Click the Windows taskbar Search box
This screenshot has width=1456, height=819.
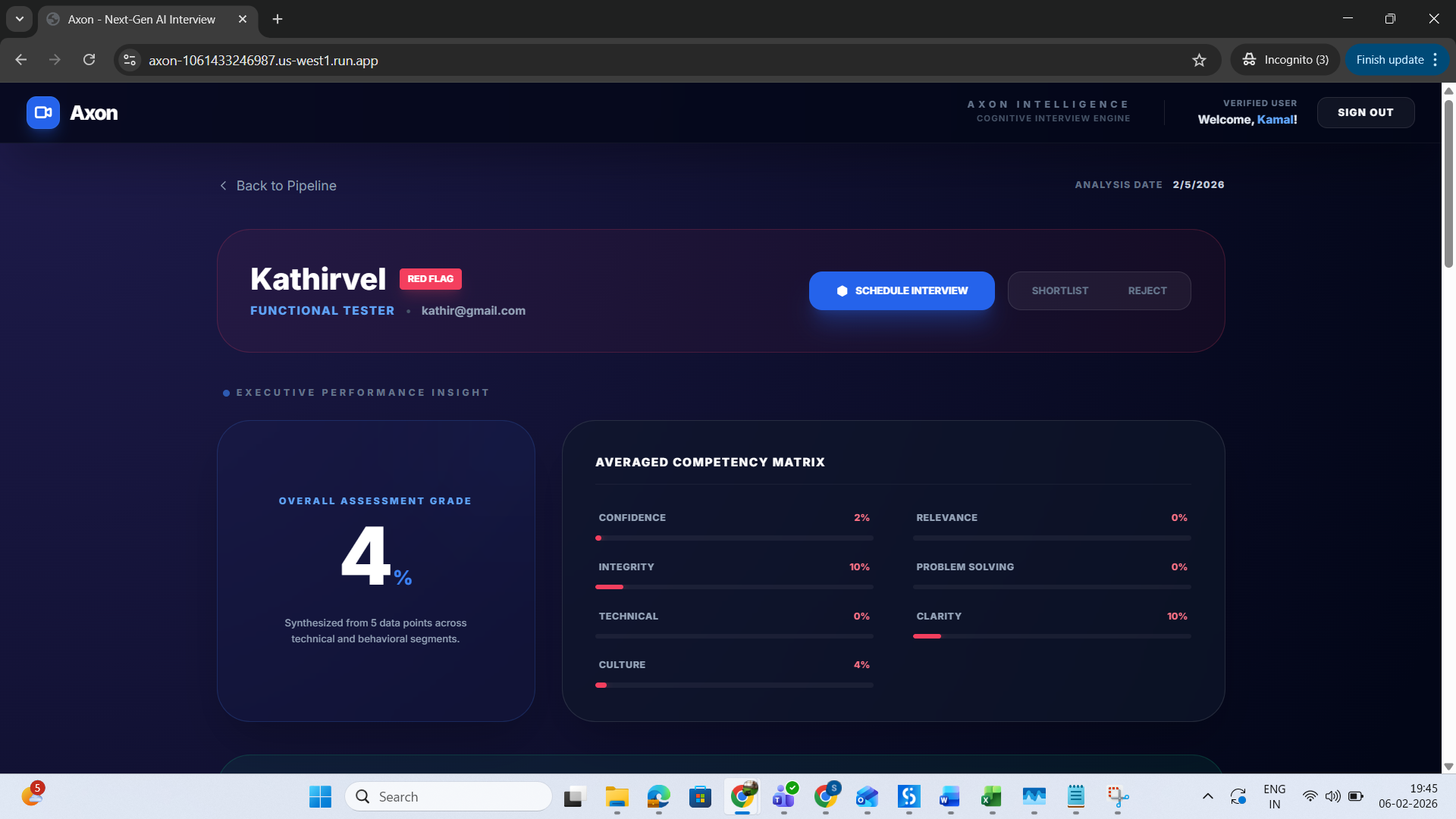tap(448, 797)
